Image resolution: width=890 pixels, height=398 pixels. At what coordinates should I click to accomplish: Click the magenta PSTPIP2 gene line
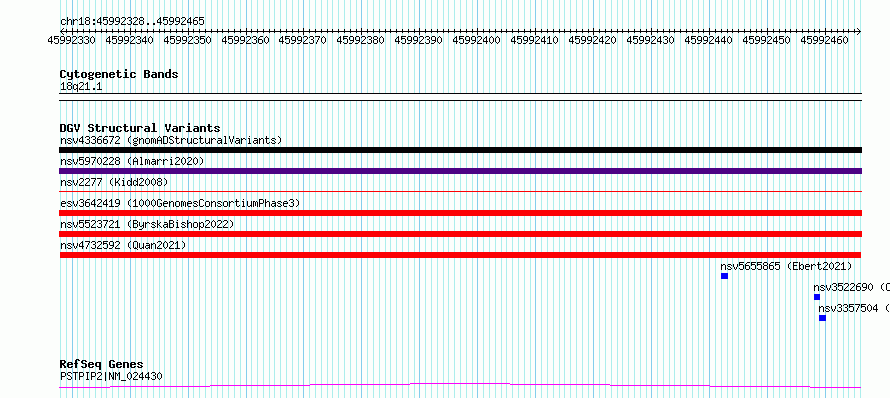[x=460, y=386]
